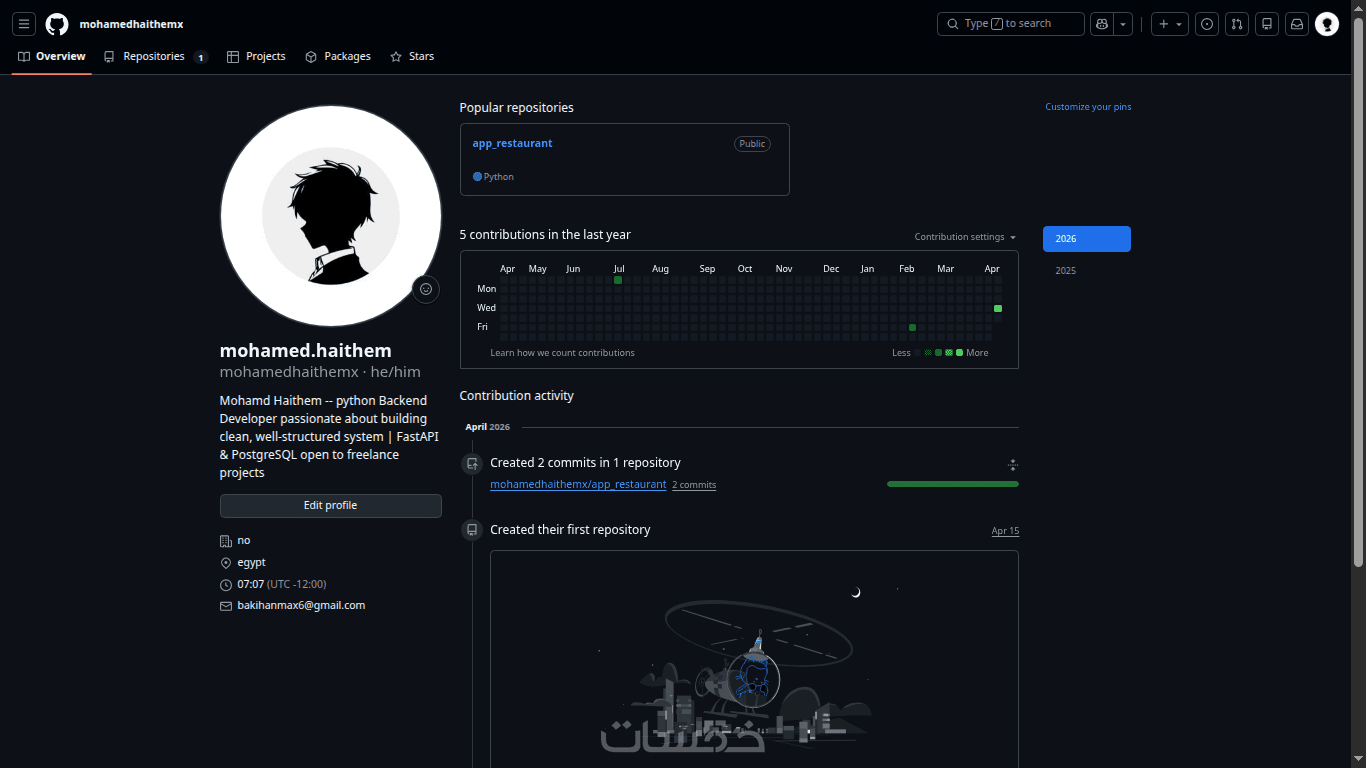Collapse the commits activity with the fold icon
Viewport: 1366px width, 768px height.
click(x=1013, y=464)
